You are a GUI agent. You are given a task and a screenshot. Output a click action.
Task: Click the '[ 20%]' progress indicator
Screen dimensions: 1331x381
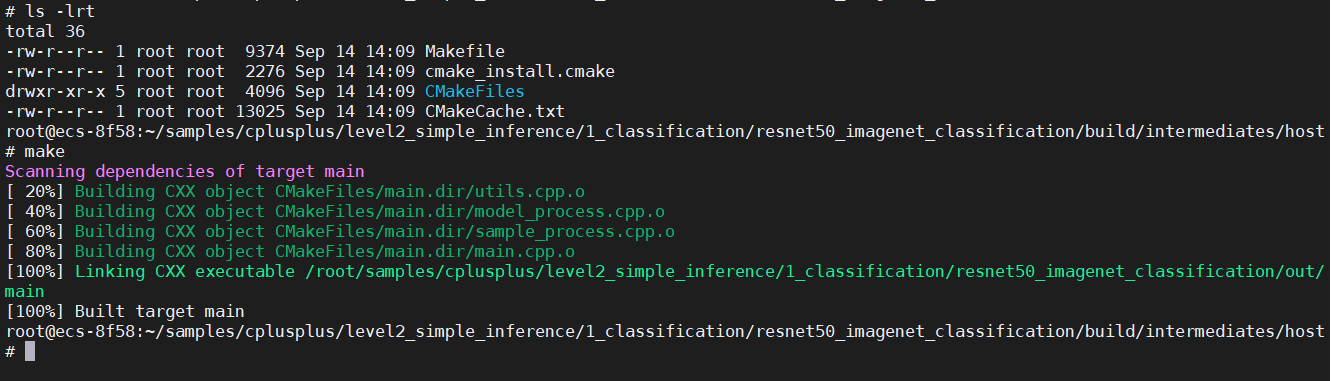point(34,191)
